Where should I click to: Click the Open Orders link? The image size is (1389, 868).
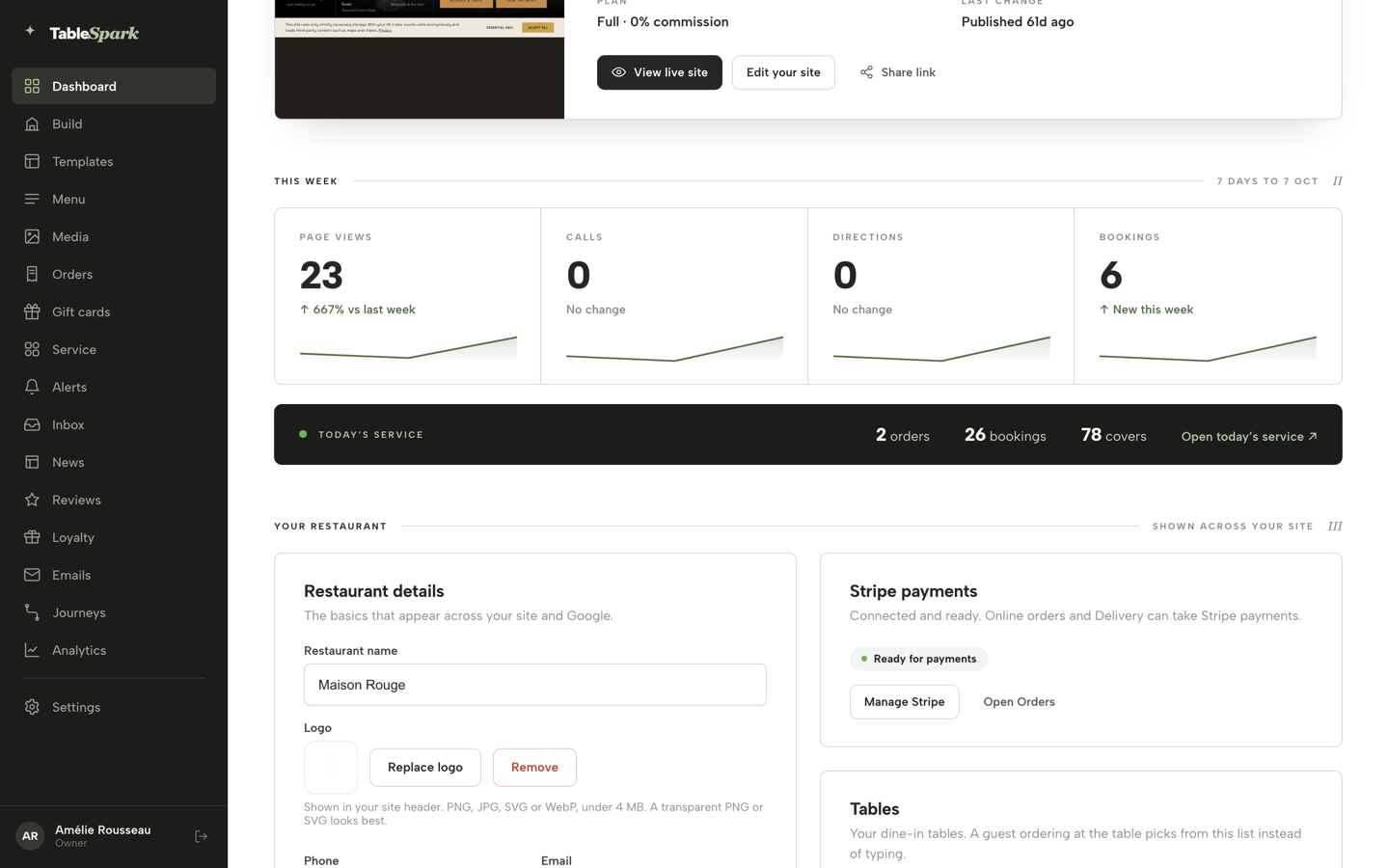point(1019,702)
